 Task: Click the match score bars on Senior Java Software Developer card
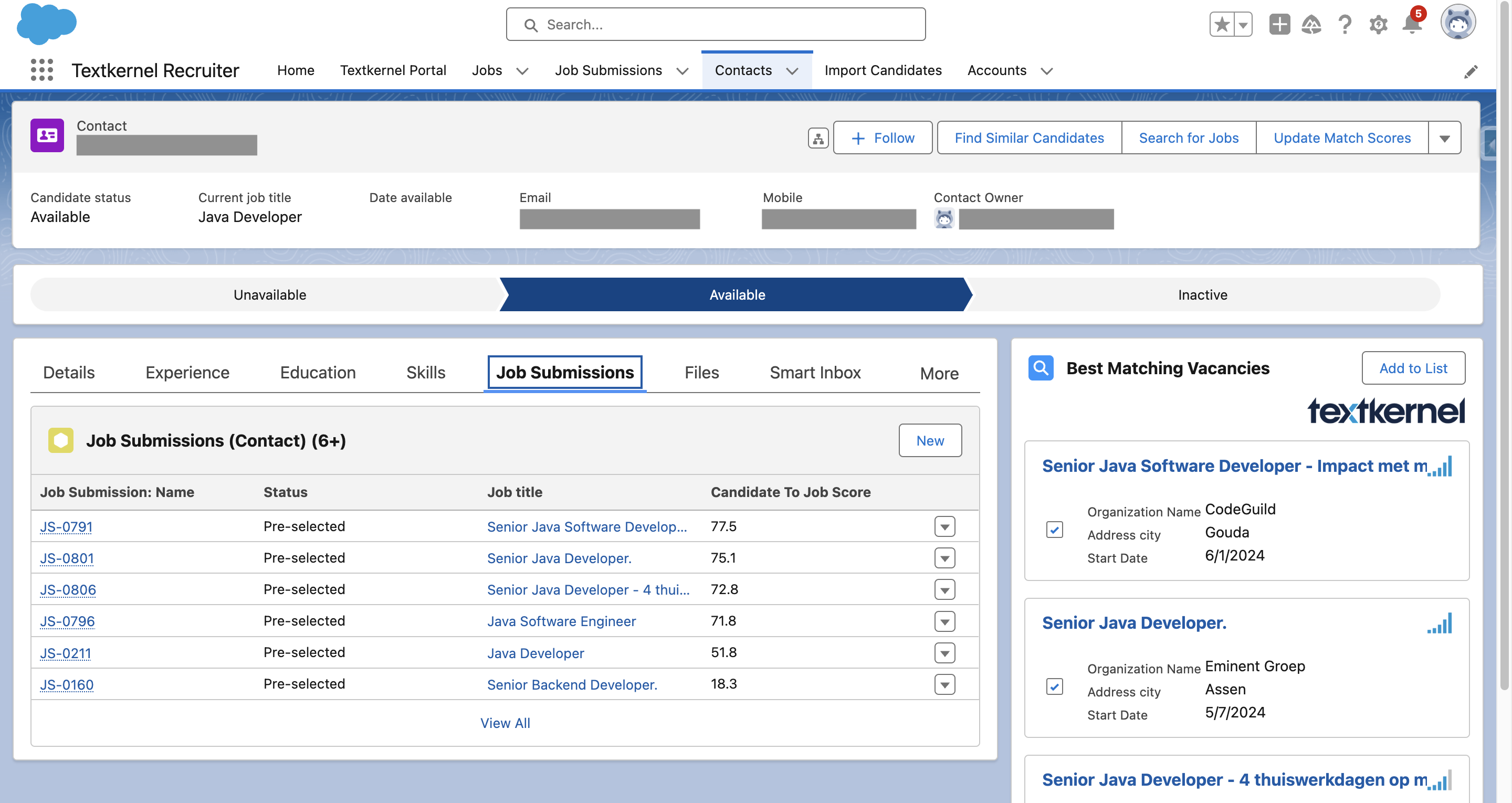pos(1440,466)
